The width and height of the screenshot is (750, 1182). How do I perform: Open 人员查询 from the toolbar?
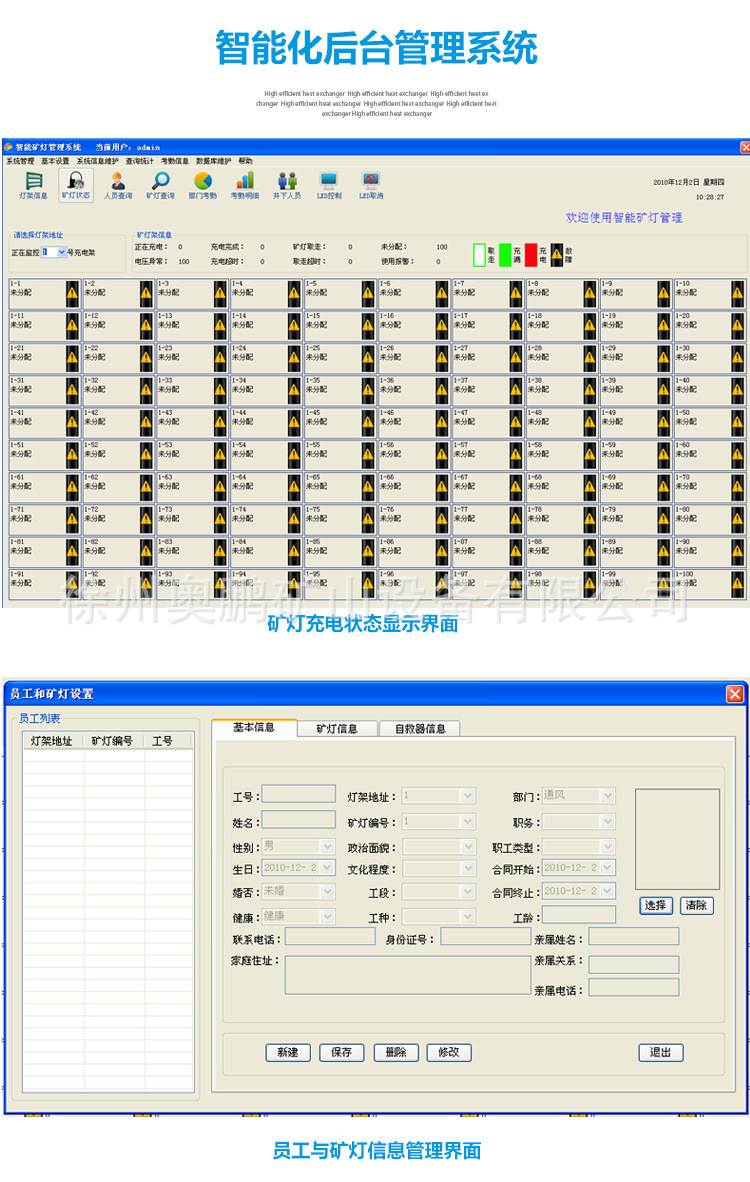coord(118,183)
